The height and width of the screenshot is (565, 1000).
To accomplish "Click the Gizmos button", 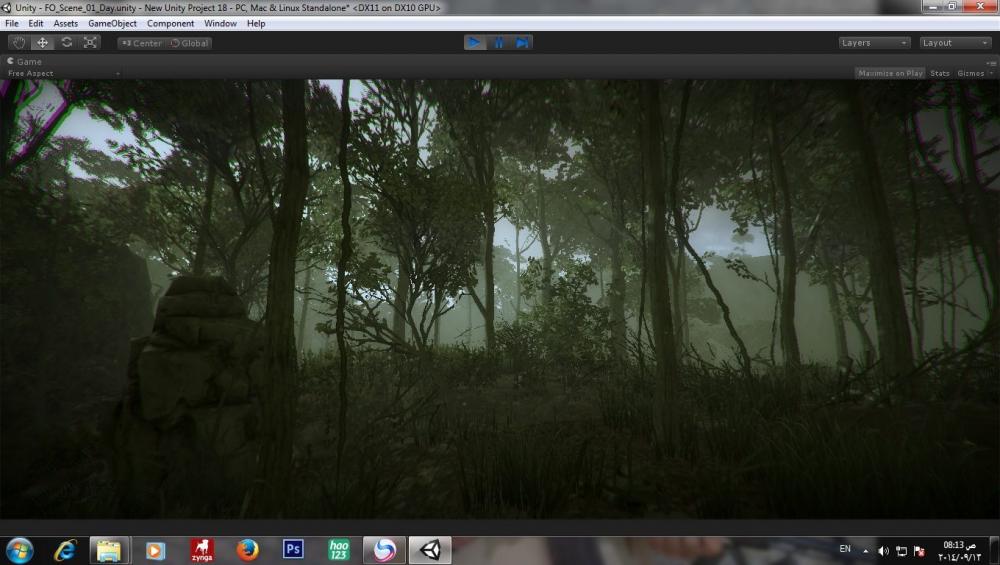I will pos(971,73).
